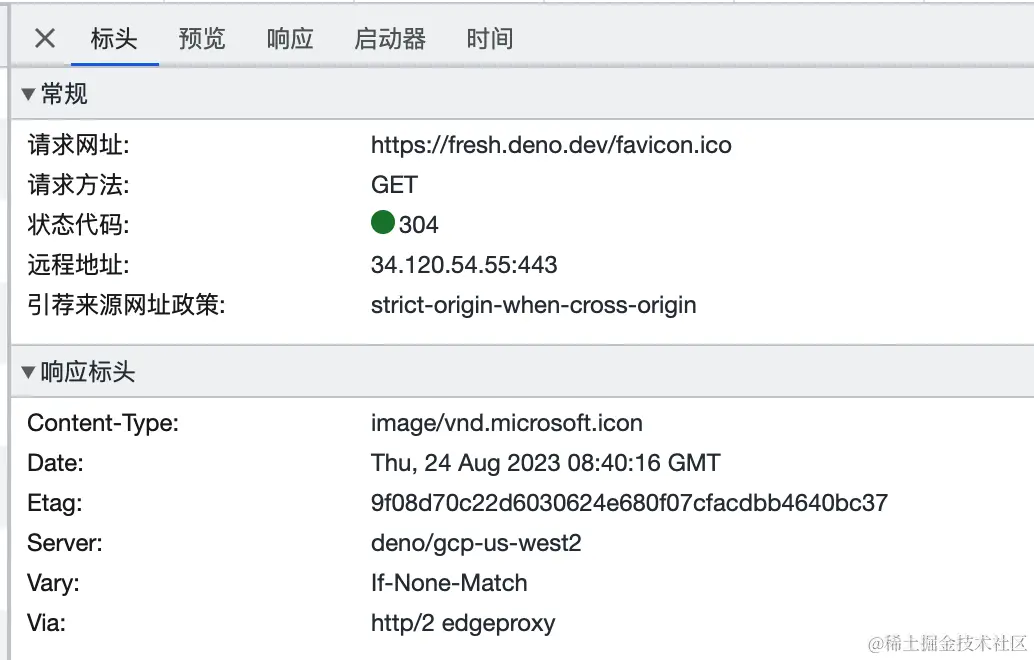Screen dimensions: 1034x660
Task: Close the request details panel
Action: coord(45,38)
